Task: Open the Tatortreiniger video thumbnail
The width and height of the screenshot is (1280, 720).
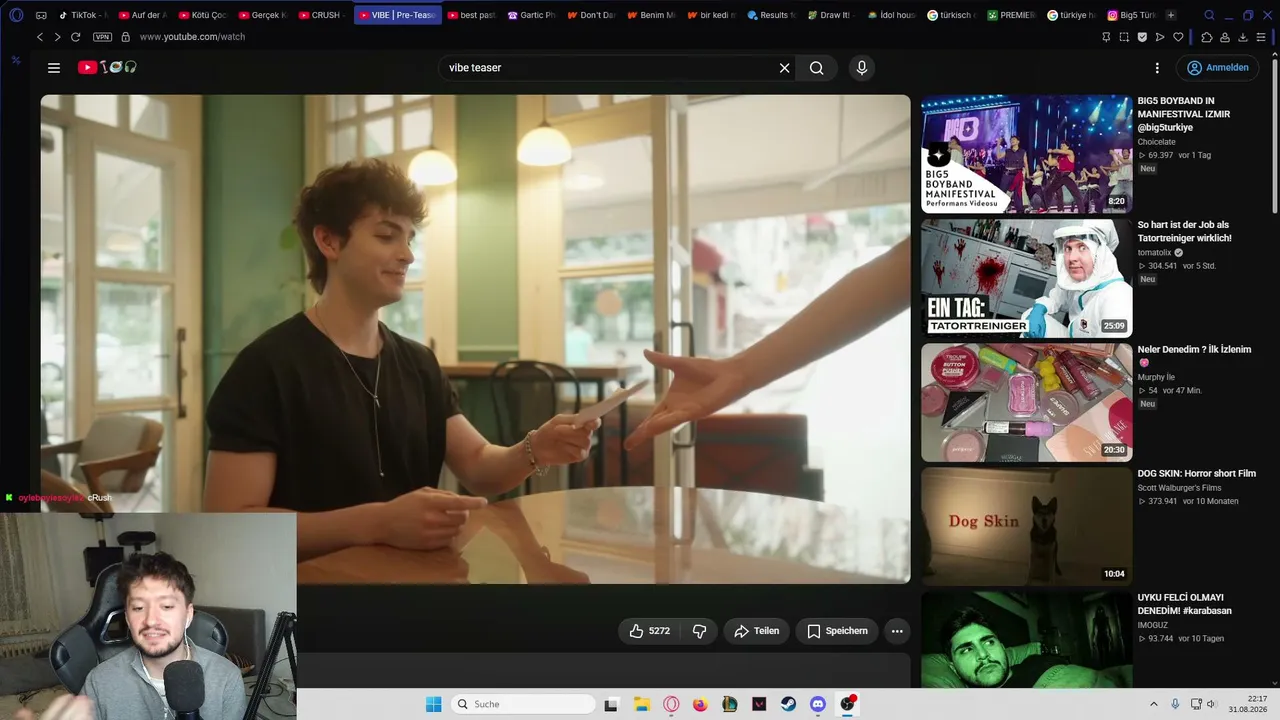Action: tap(1026, 278)
